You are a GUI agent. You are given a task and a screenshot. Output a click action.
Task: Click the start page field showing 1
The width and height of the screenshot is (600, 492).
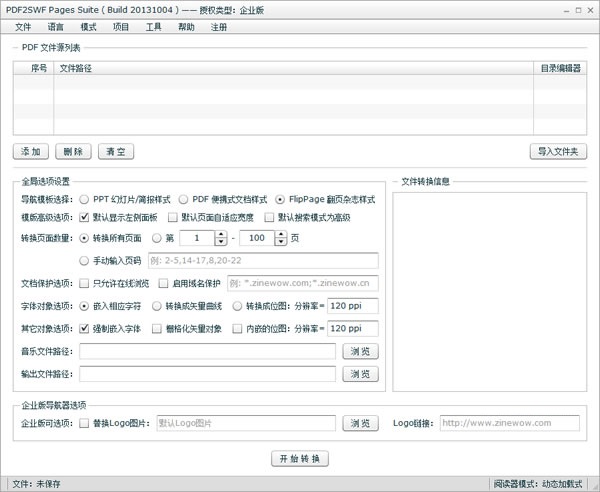point(197,238)
